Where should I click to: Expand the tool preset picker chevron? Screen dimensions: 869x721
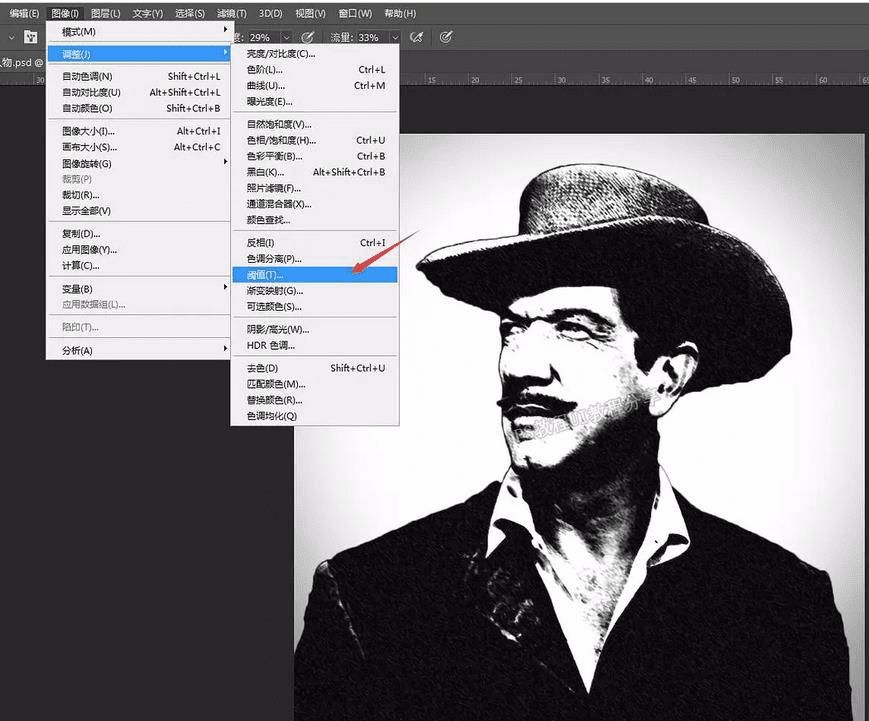pyautogui.click(x=10, y=37)
